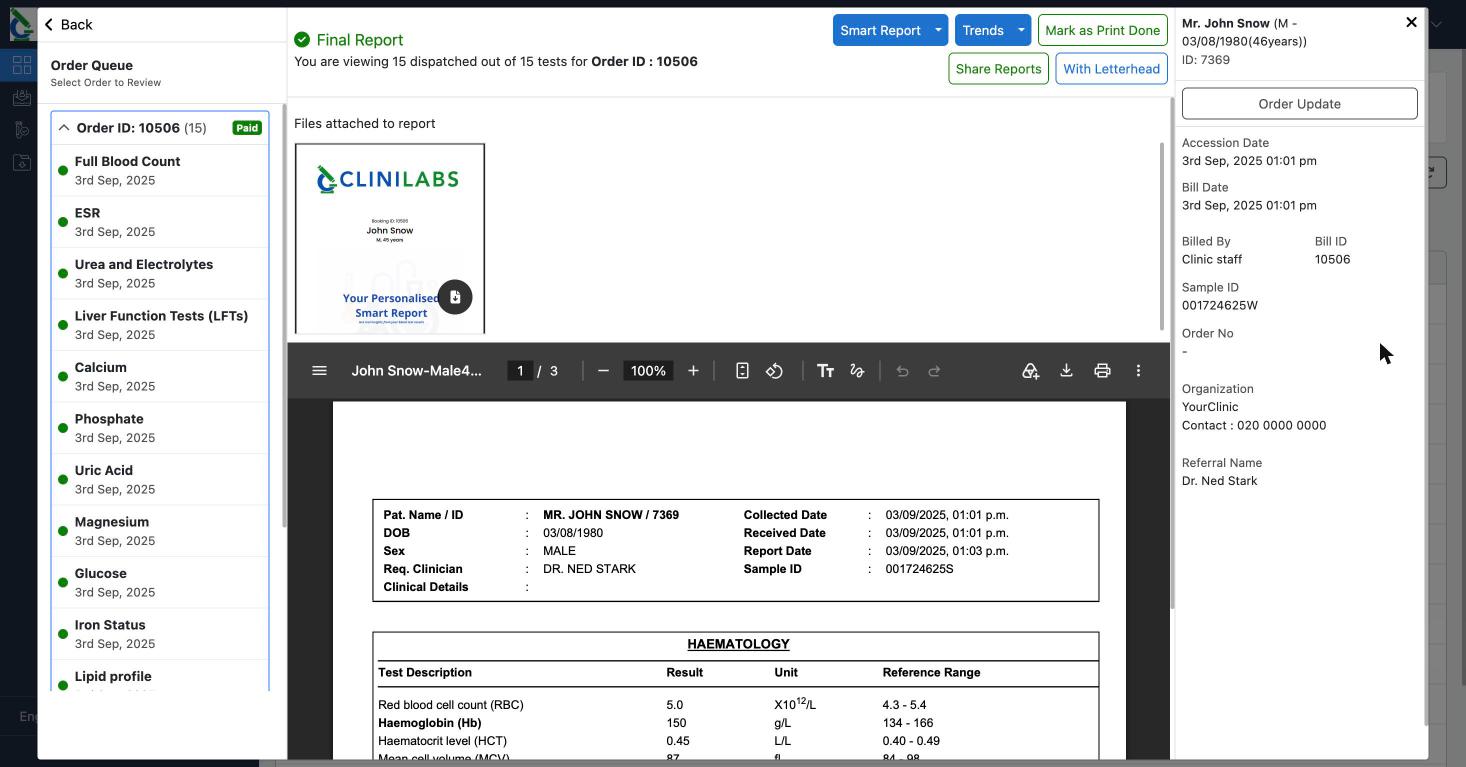Select Urea and Electrolytes test
The height and width of the screenshot is (767, 1466).
click(x=160, y=273)
